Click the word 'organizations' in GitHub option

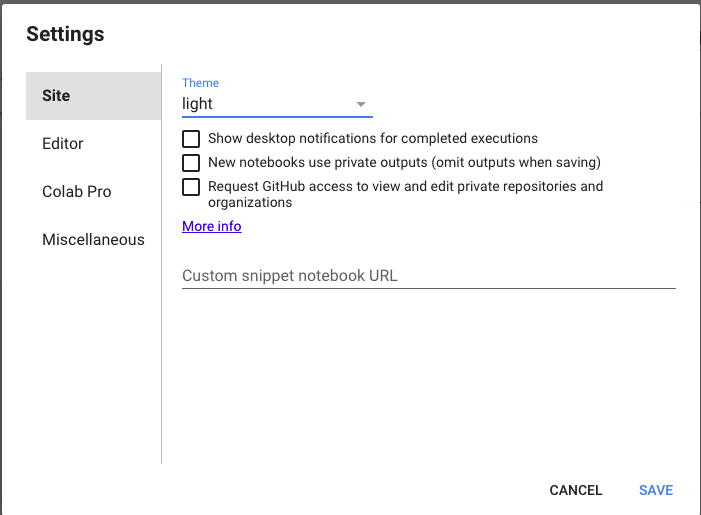(250, 203)
